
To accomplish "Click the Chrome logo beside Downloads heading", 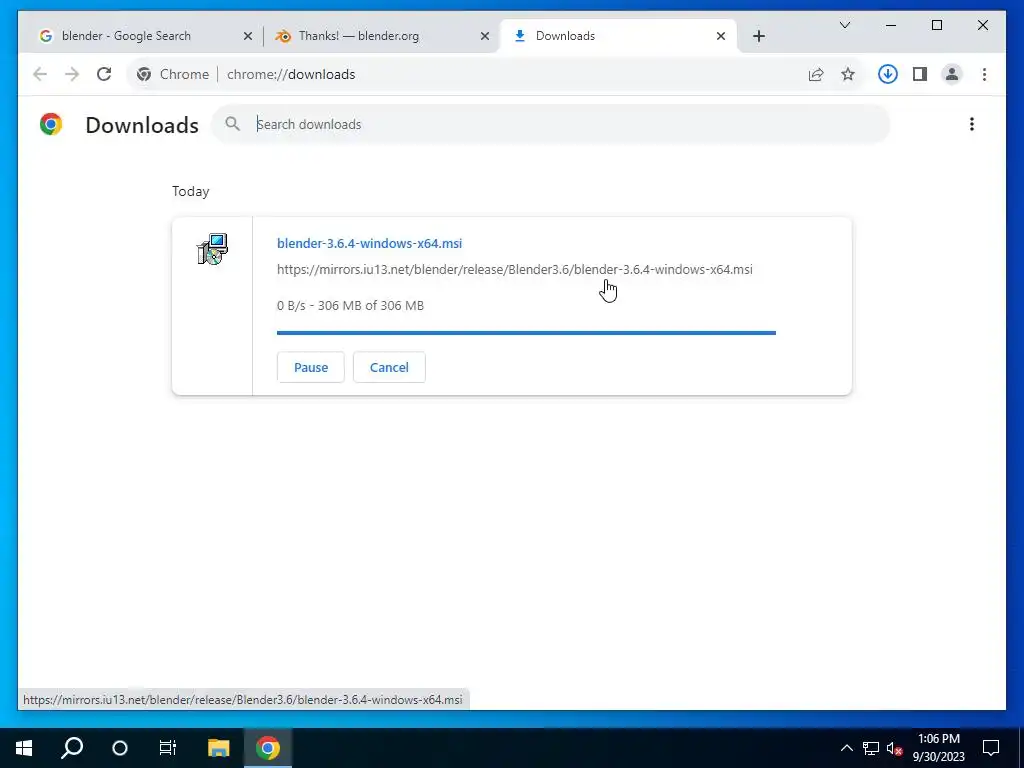I will (x=51, y=124).
